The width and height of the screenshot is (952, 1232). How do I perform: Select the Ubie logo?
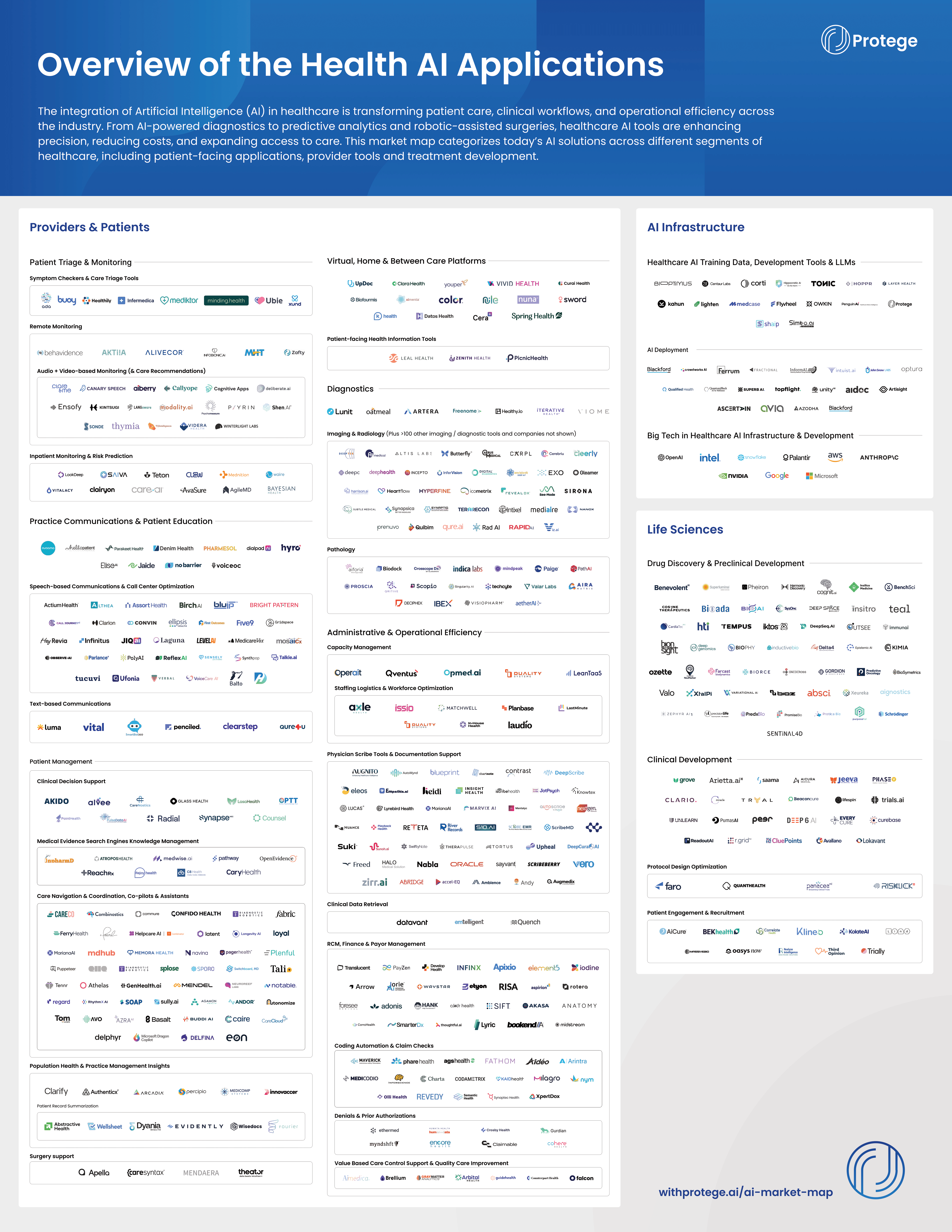click(268, 301)
